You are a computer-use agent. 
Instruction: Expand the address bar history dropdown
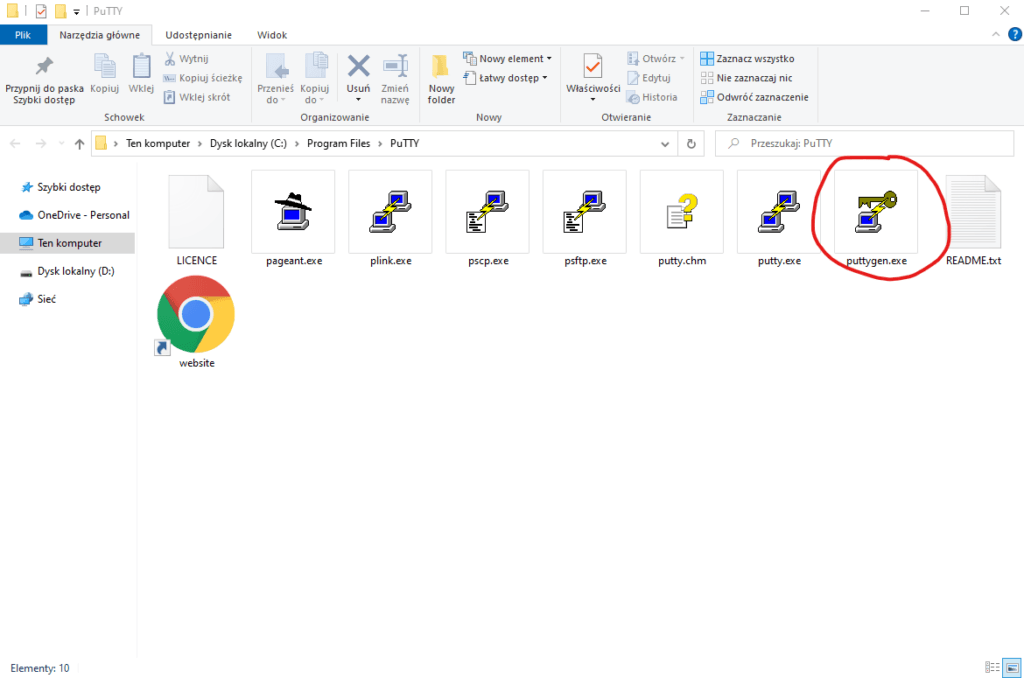(665, 144)
